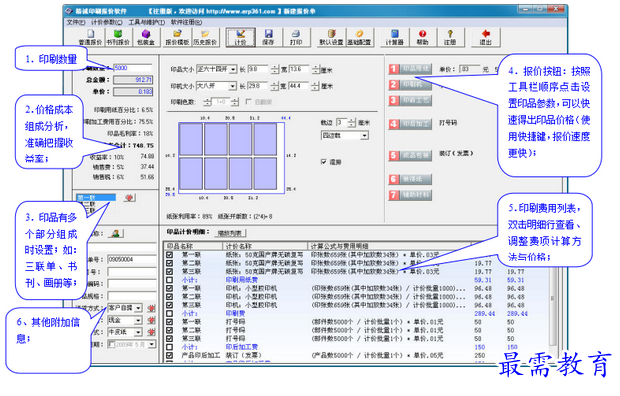Uncheck the 第一联 打号码 row checkbox
The height and width of the screenshot is (396, 620).
tap(170, 322)
